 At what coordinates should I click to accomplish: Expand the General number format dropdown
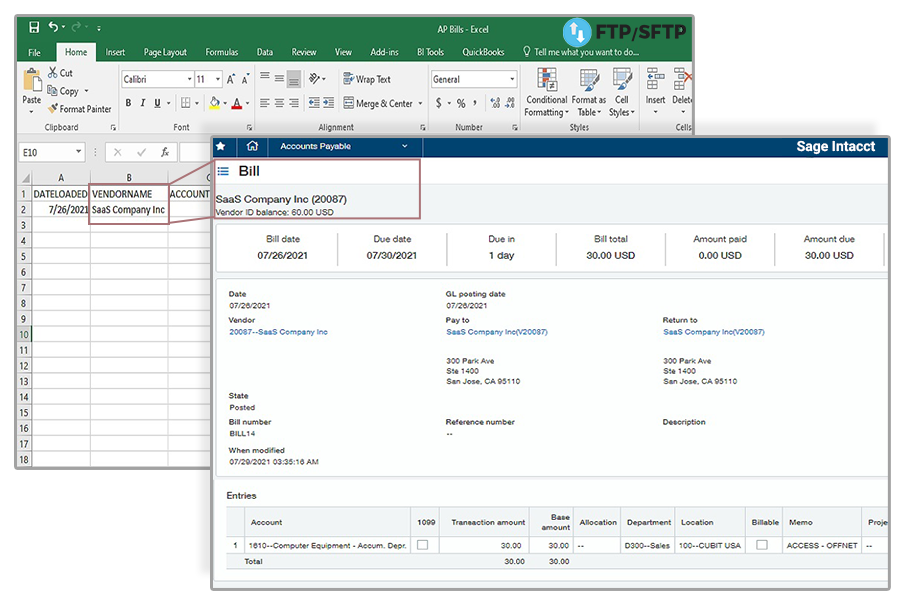coord(512,79)
